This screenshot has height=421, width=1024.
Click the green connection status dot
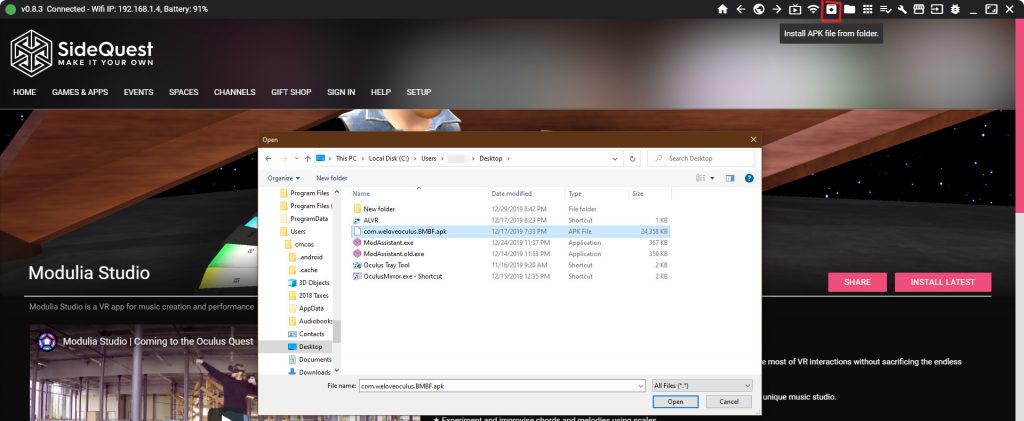point(10,9)
